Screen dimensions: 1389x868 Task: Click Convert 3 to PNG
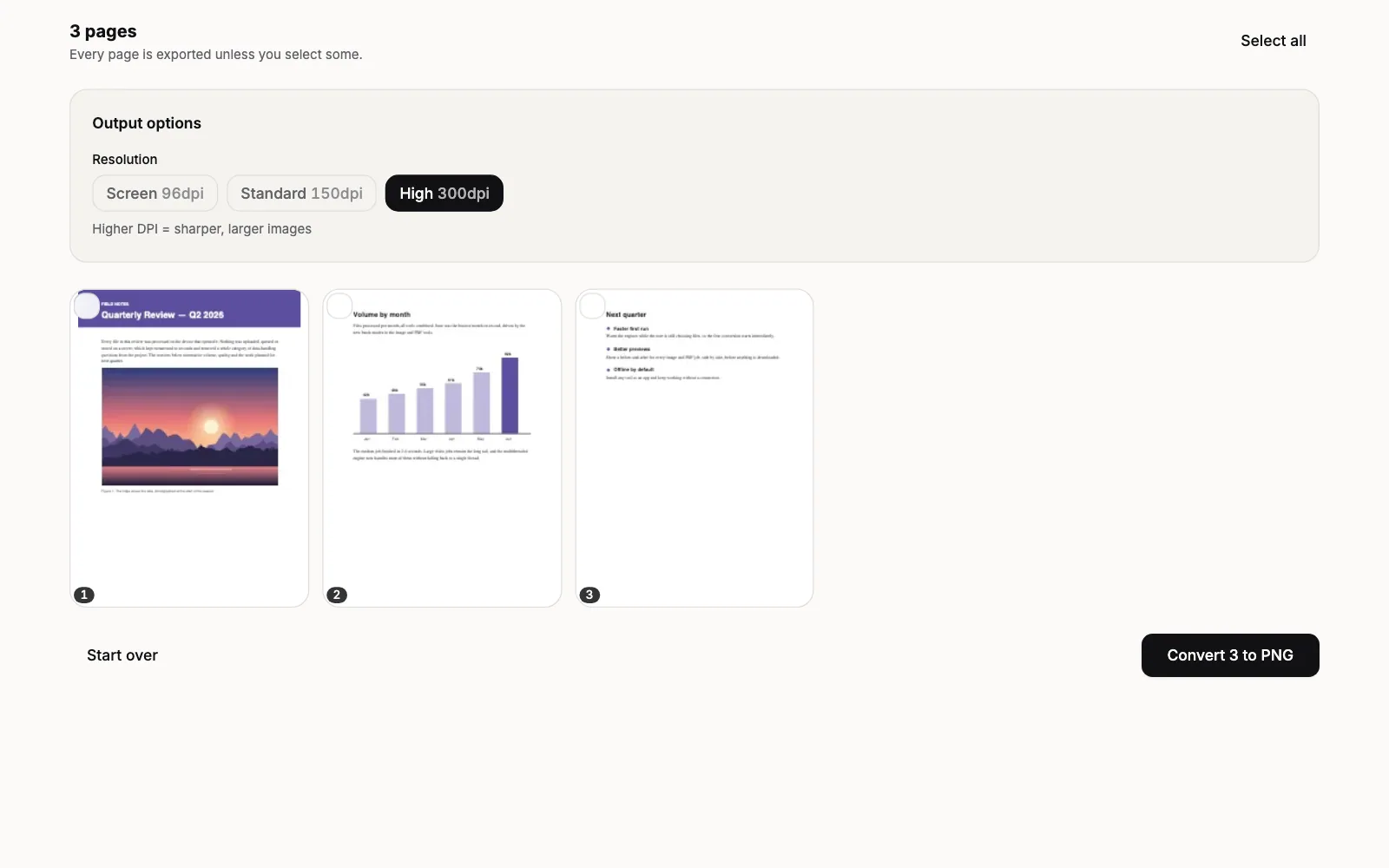pyautogui.click(x=1230, y=655)
